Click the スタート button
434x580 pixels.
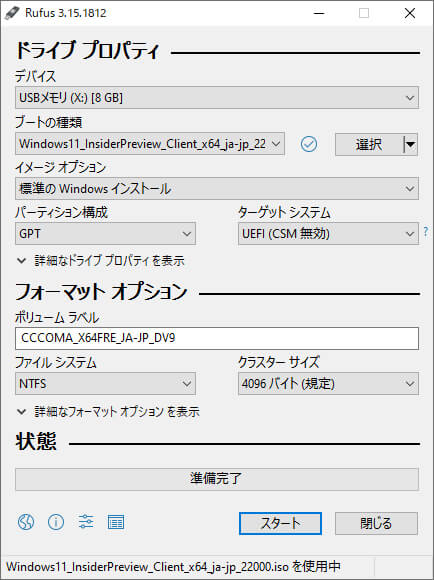point(280,523)
